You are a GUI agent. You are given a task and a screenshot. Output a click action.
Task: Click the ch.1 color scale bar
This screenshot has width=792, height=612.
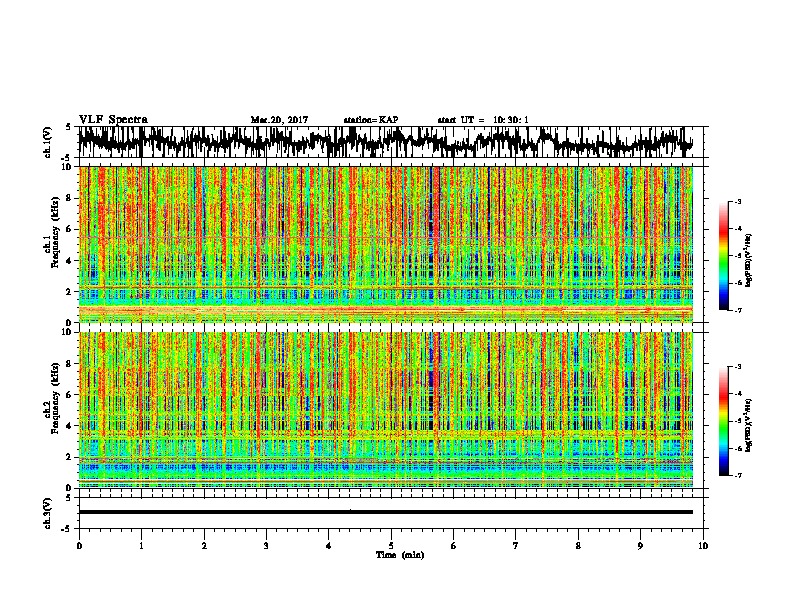click(x=724, y=256)
